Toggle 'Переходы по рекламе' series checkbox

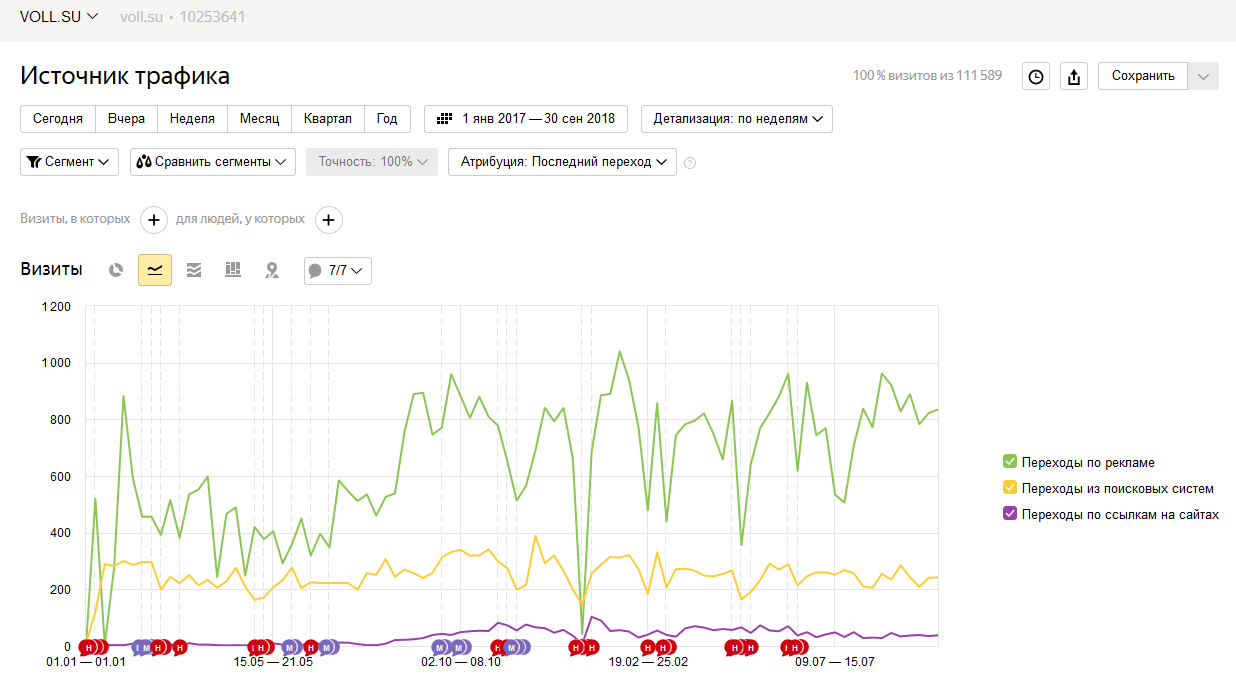(x=1010, y=462)
